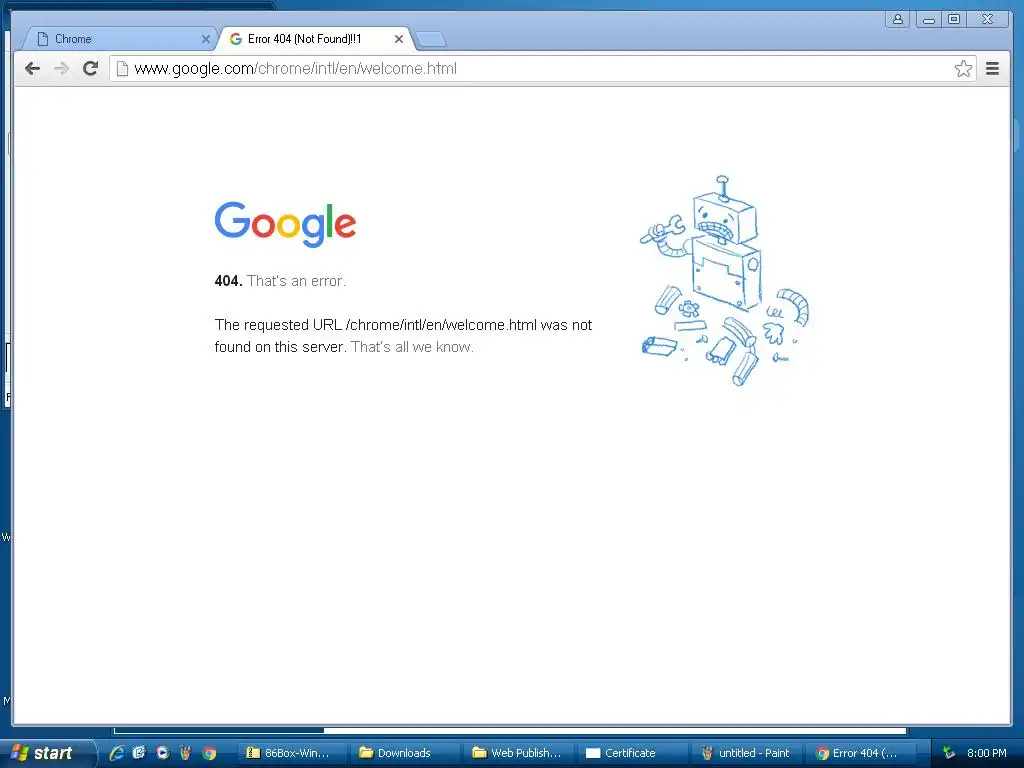
Task: Click the page icon in the address bar
Action: pos(122,69)
